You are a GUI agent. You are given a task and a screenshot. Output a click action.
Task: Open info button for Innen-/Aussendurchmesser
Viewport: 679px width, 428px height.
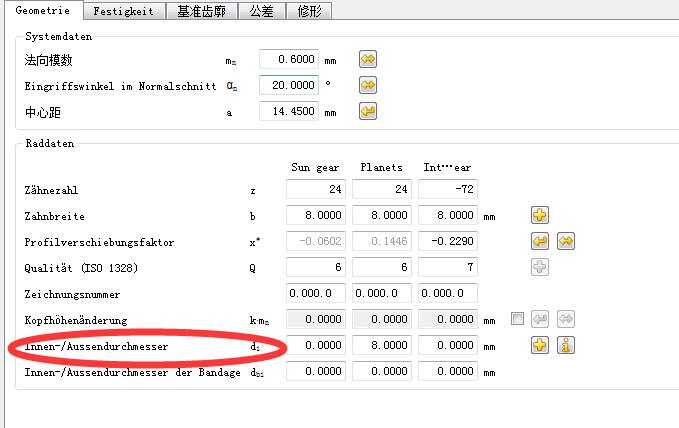tap(565, 346)
